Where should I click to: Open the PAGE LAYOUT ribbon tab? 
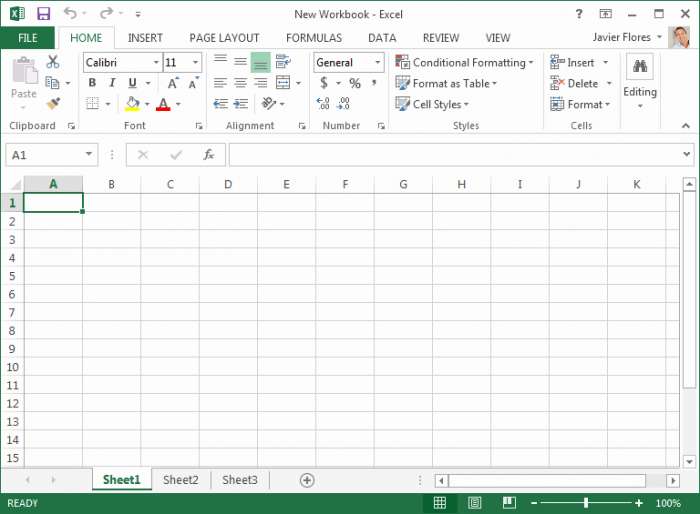click(224, 38)
